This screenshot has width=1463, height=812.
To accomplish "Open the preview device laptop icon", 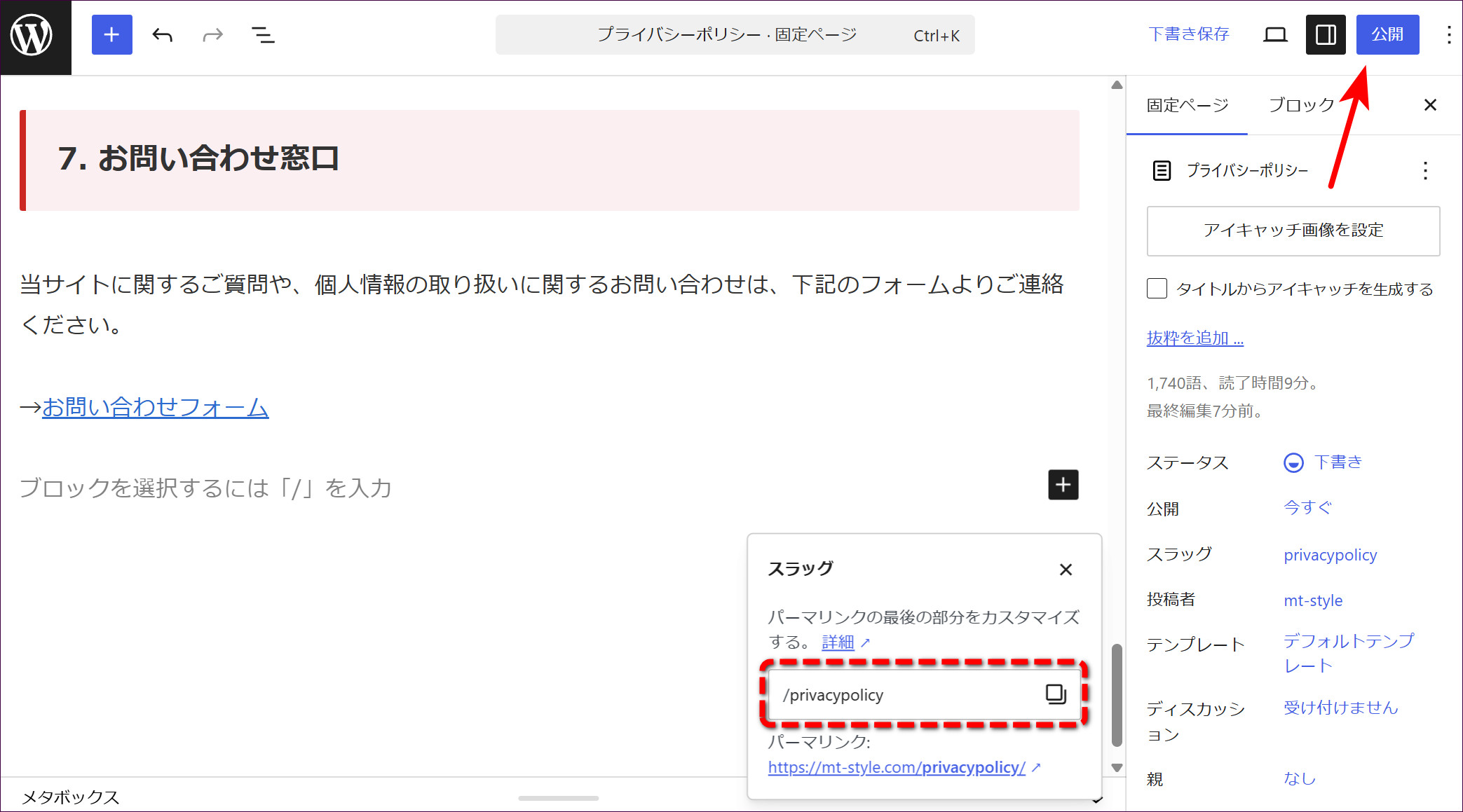I will (x=1275, y=35).
